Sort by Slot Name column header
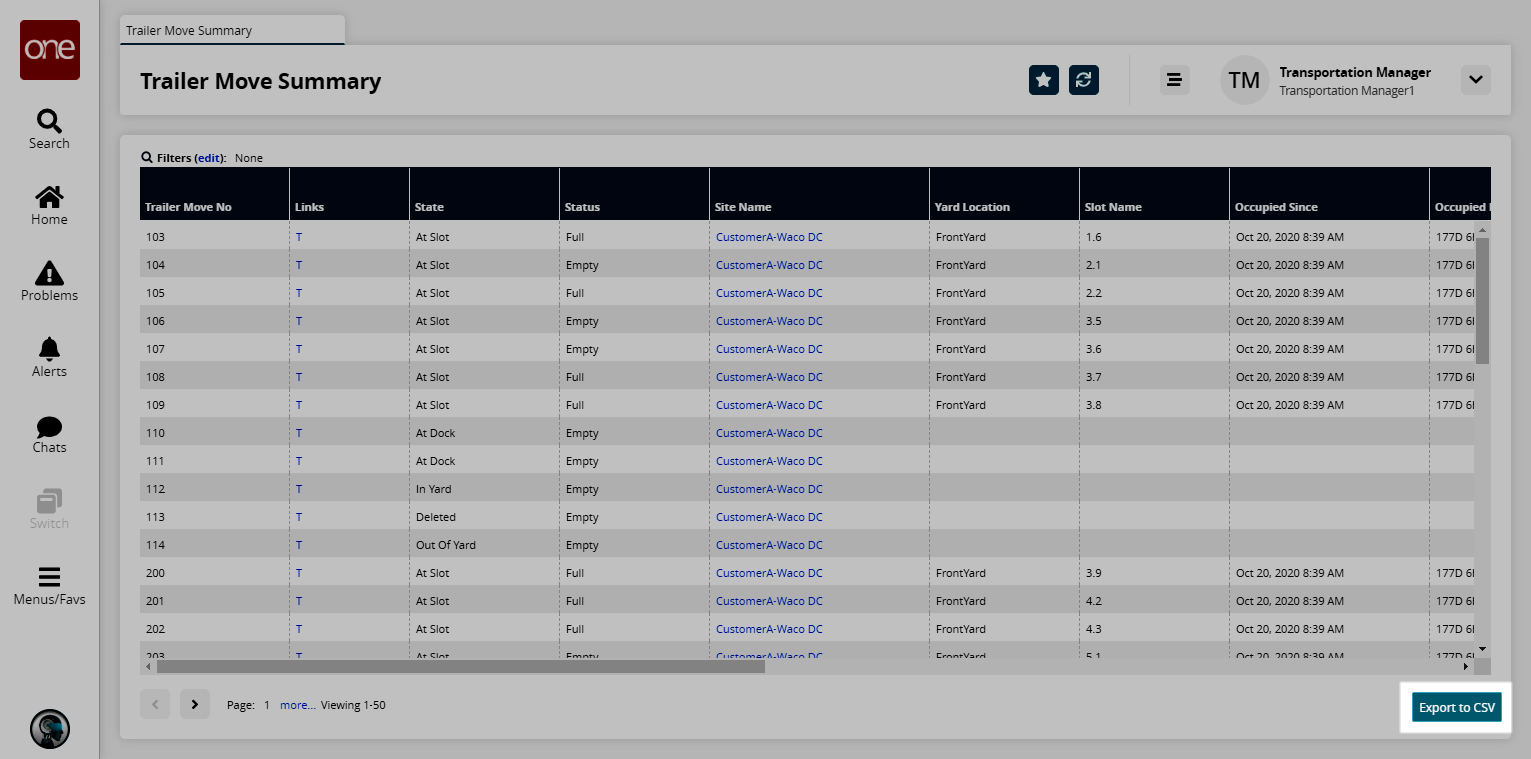Screen dimensions: 1531x759 1154,194
